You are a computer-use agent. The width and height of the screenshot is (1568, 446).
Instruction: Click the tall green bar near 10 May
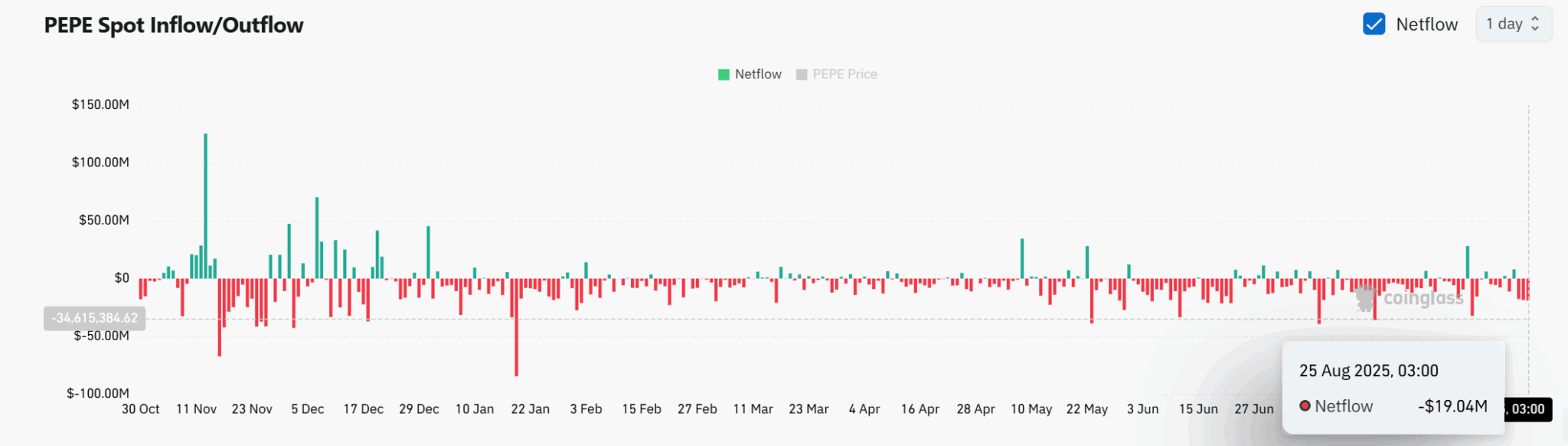click(1022, 259)
